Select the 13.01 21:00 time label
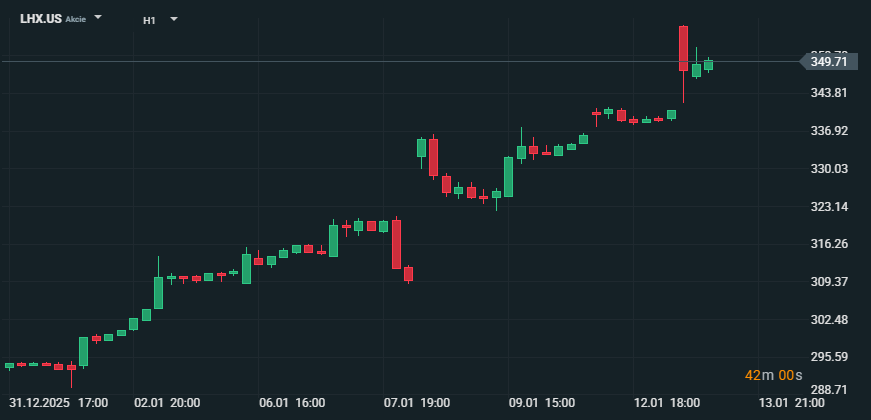Screen dimensions: 871x420 792,403
